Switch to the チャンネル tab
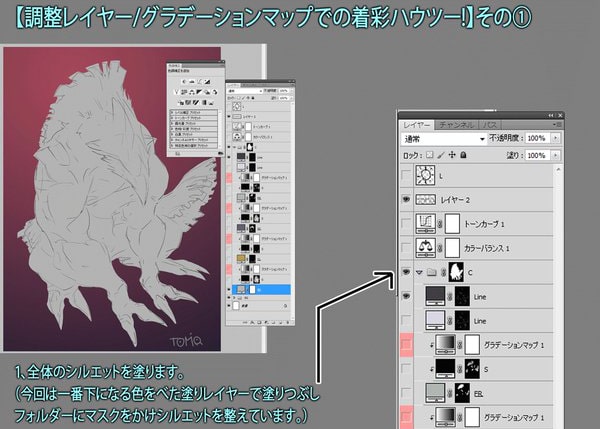 (456, 125)
